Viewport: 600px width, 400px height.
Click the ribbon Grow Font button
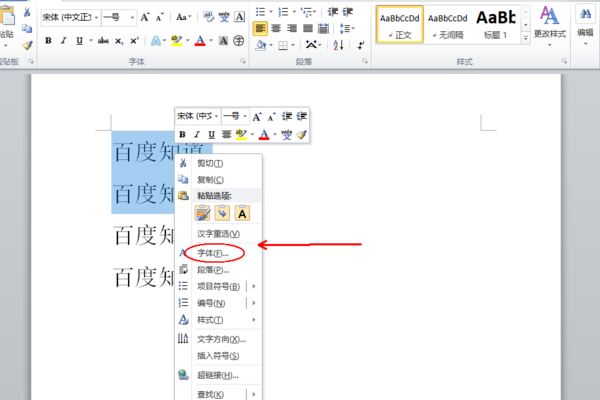pyautogui.click(x=145, y=17)
